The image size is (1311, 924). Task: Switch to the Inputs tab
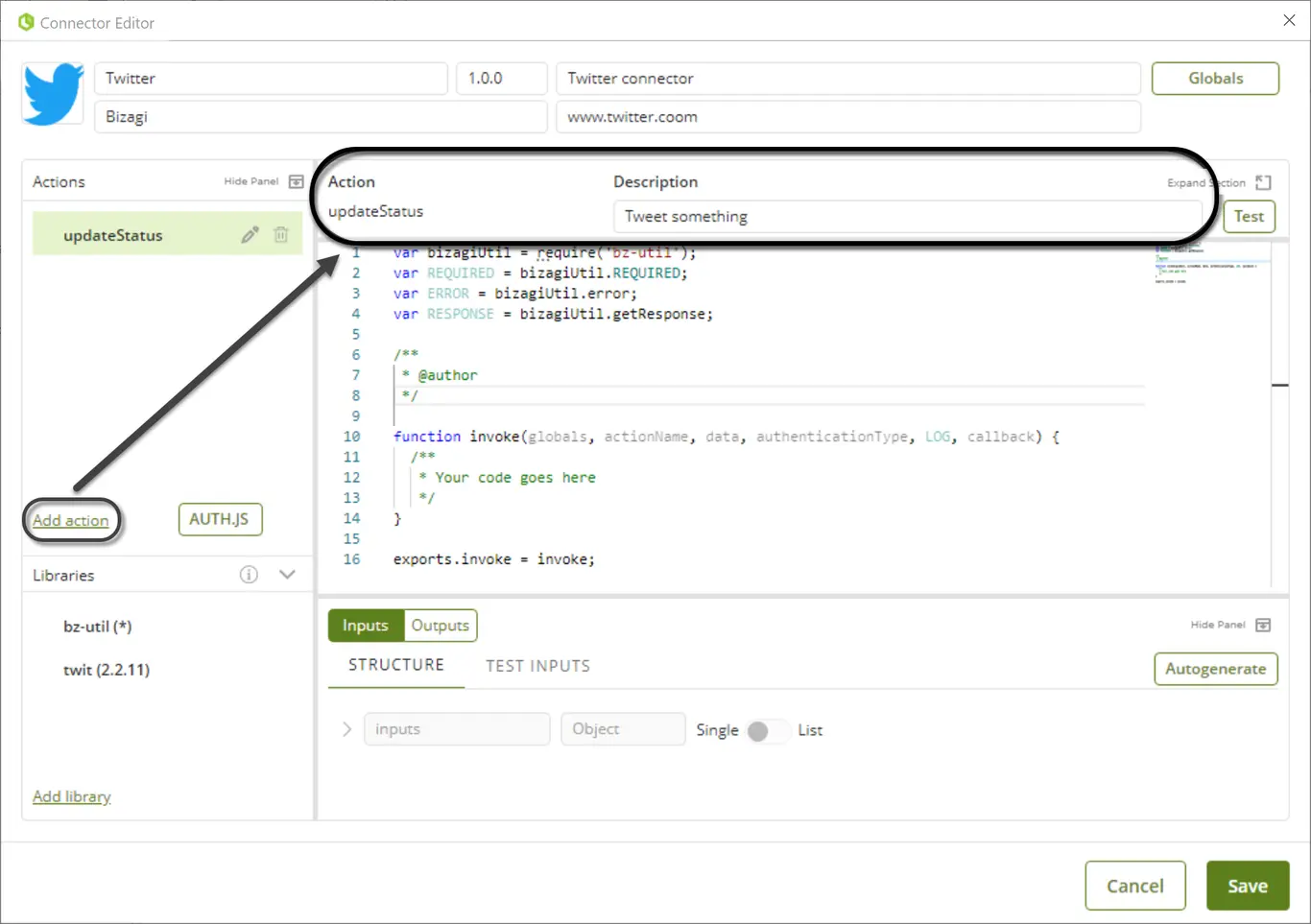pyautogui.click(x=366, y=626)
